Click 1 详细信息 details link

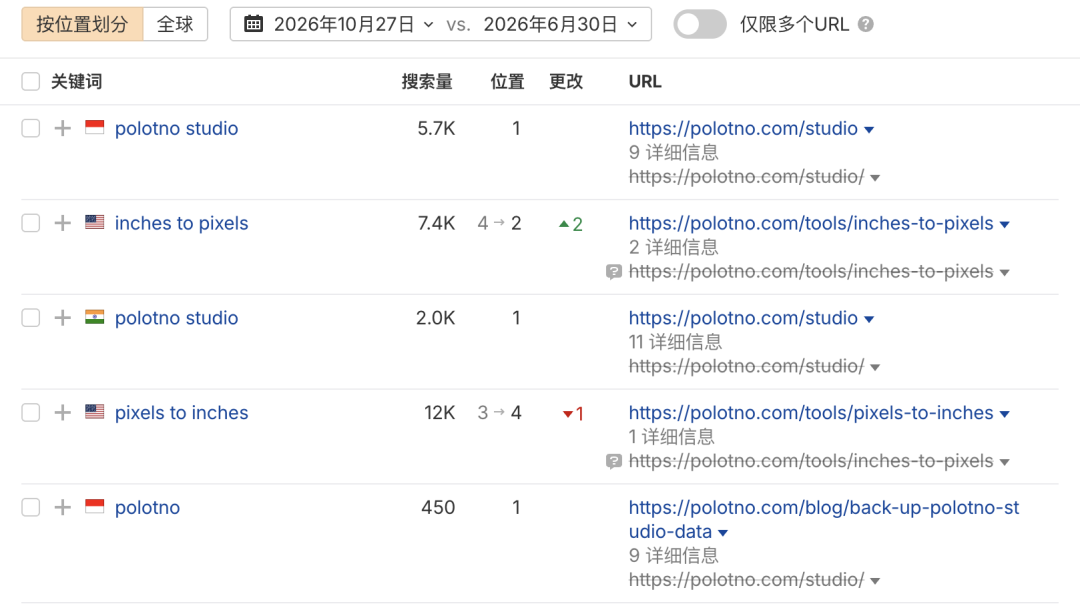(672, 437)
